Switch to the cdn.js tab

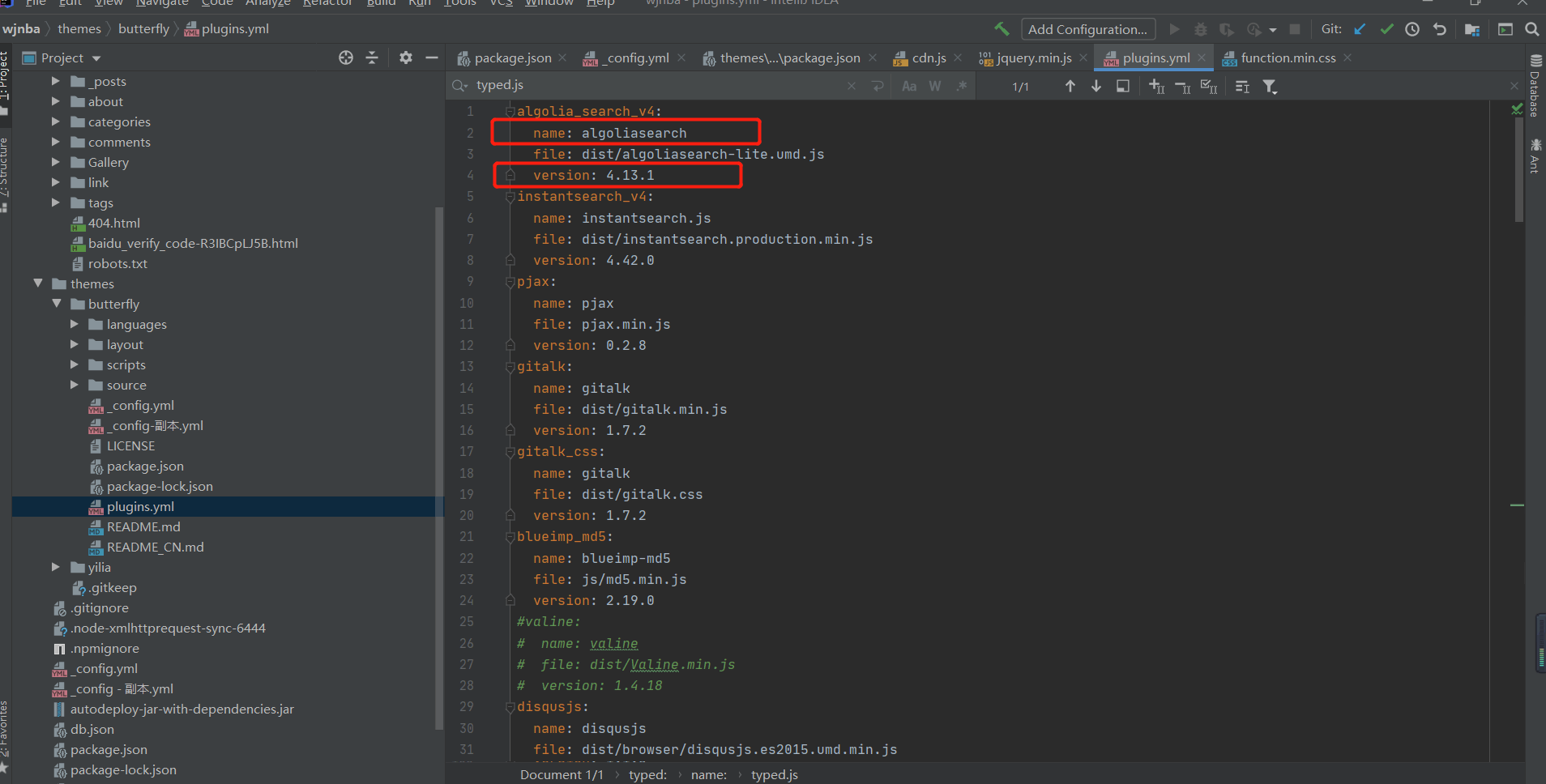click(928, 58)
